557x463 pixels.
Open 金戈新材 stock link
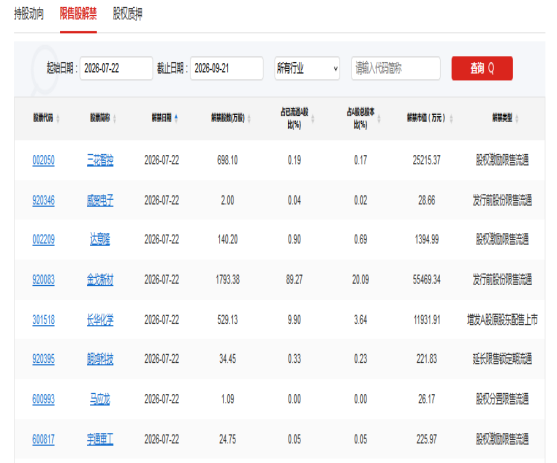tap(100, 280)
